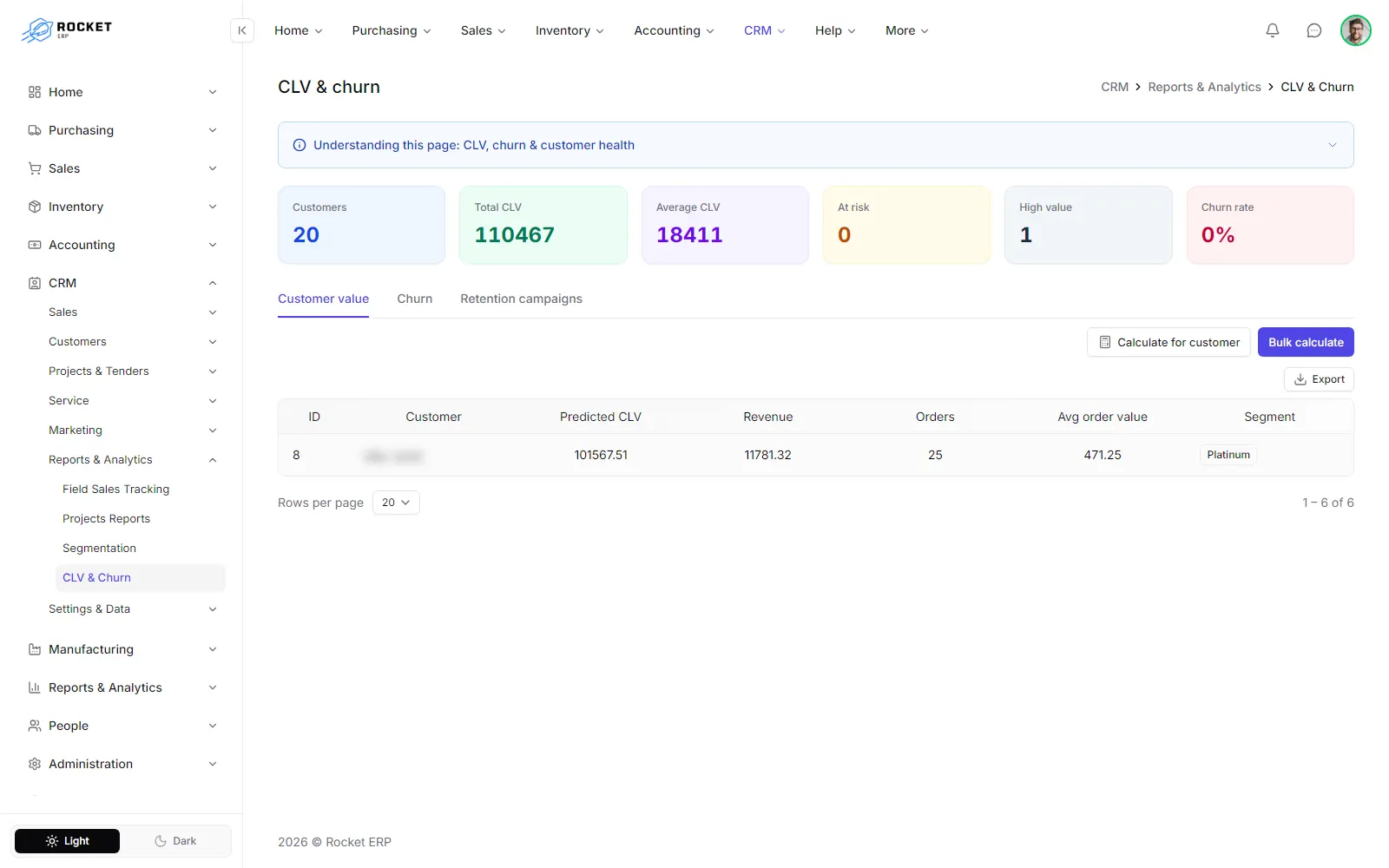Click the Bulk calculate button

(x=1306, y=342)
